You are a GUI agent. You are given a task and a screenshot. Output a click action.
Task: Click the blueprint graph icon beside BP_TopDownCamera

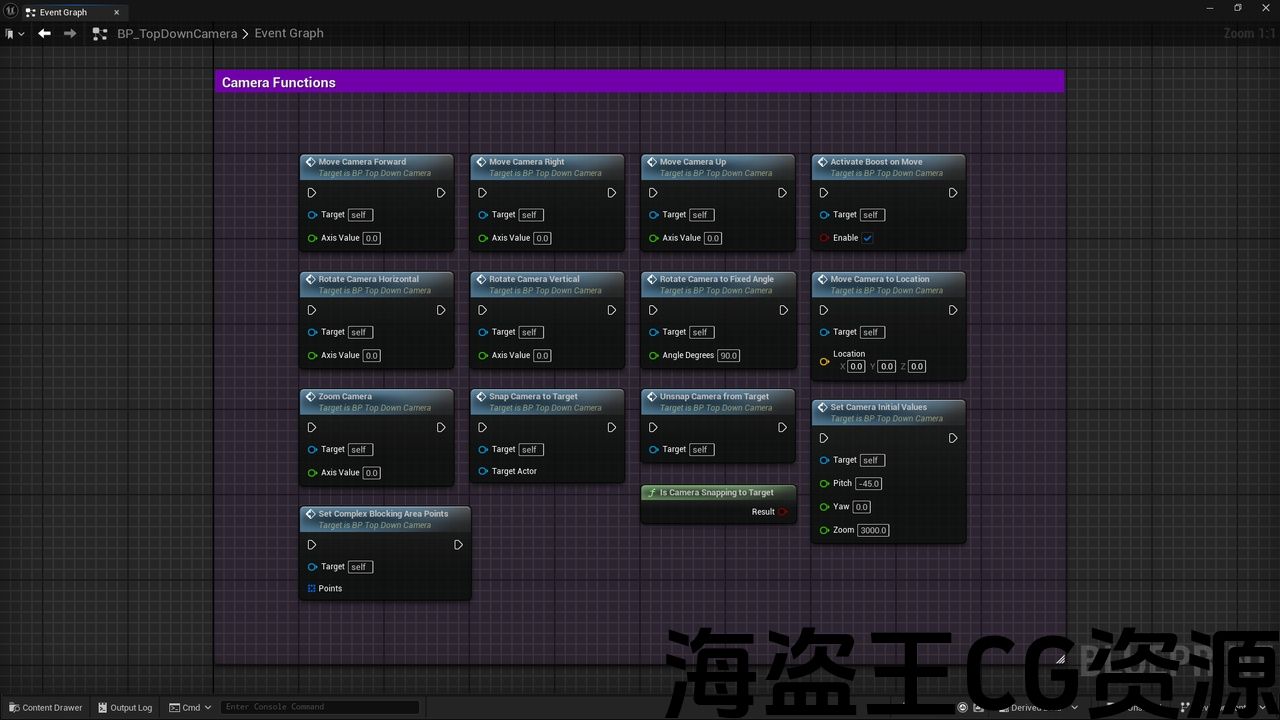(x=99, y=33)
